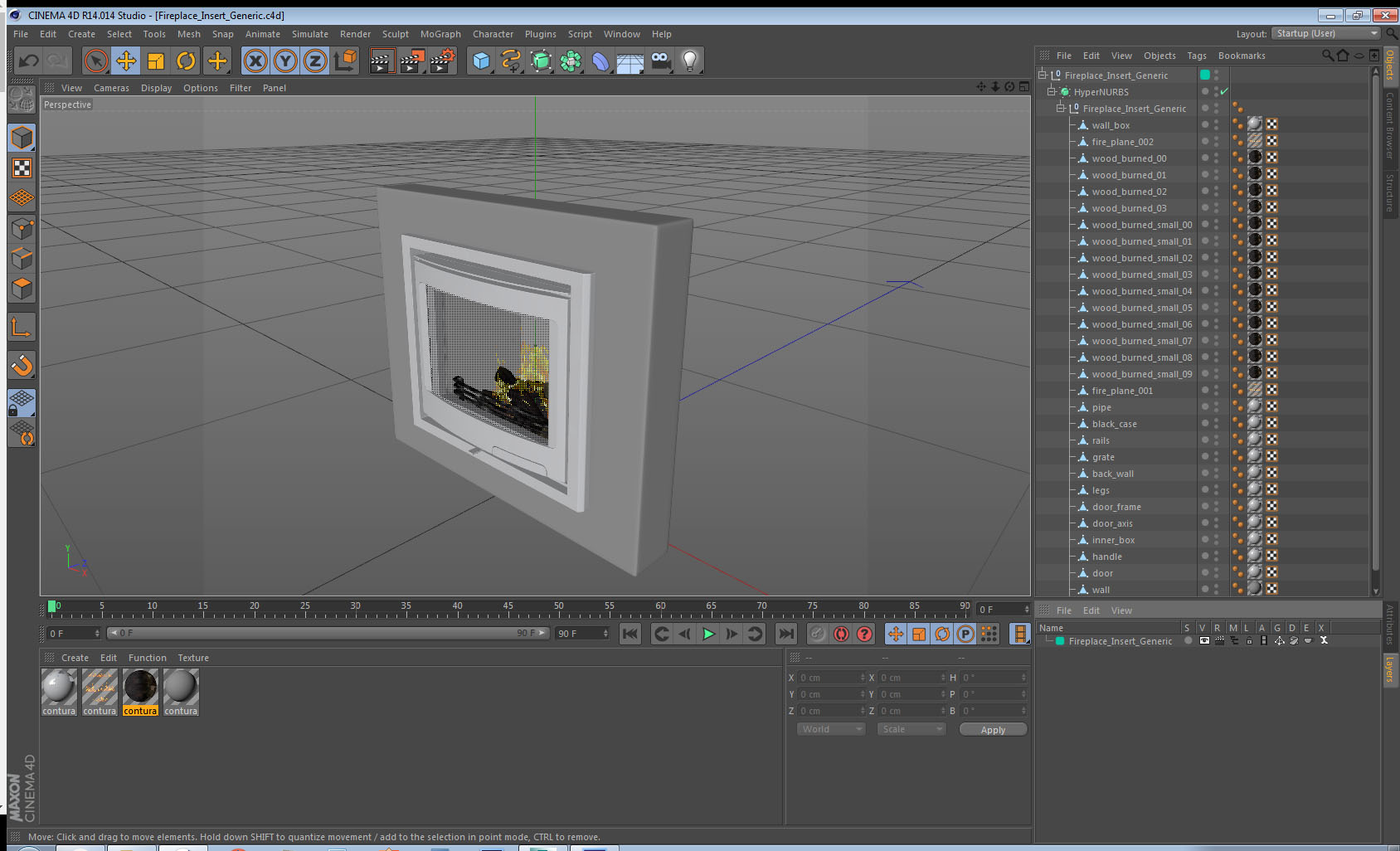Switch to Texture mode
The image size is (1400, 851).
click(22, 168)
